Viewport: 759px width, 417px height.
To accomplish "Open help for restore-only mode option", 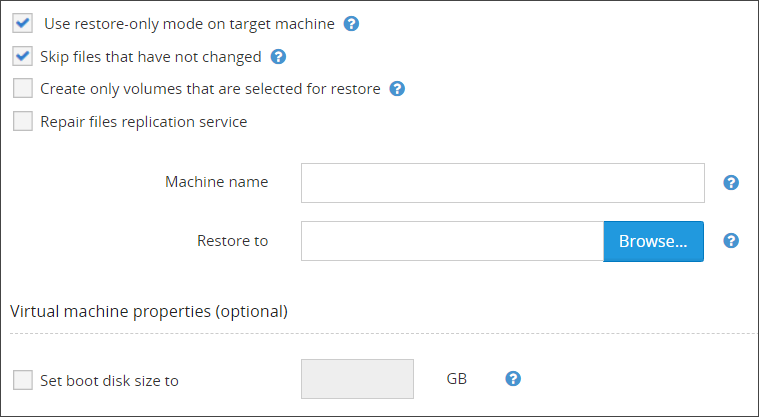I will (351, 23).
